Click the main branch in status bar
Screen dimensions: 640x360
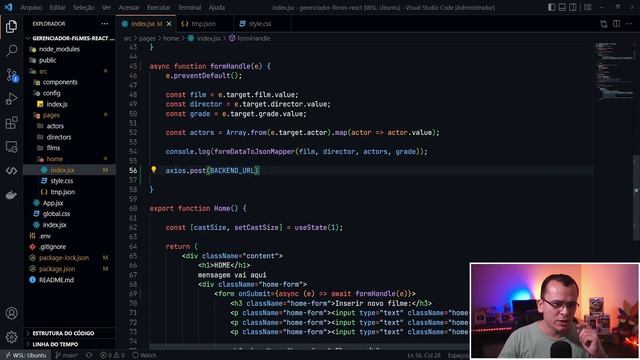(x=66, y=355)
